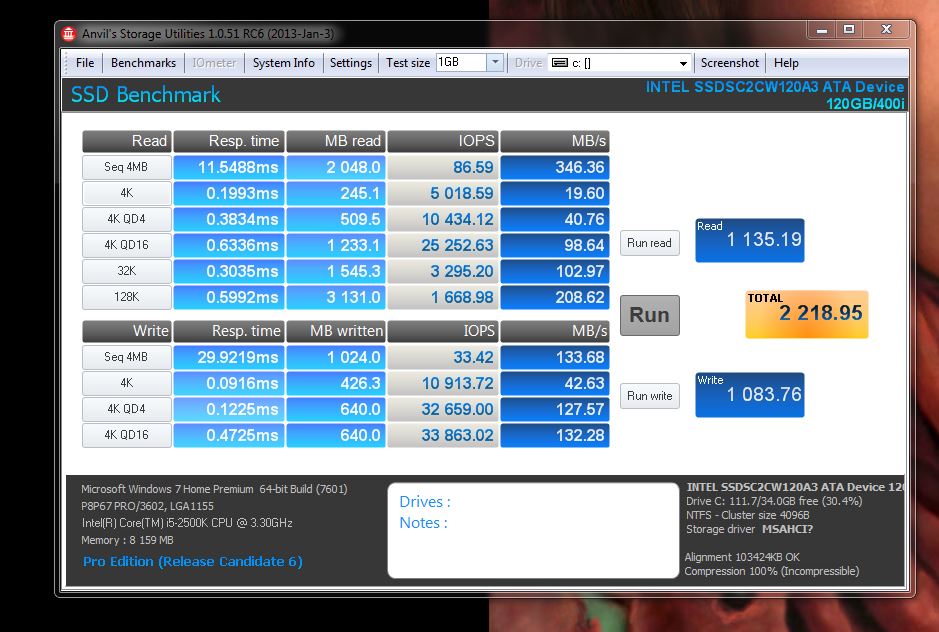Click the Run button
Screen dimensions: 939x632
pyautogui.click(x=650, y=315)
